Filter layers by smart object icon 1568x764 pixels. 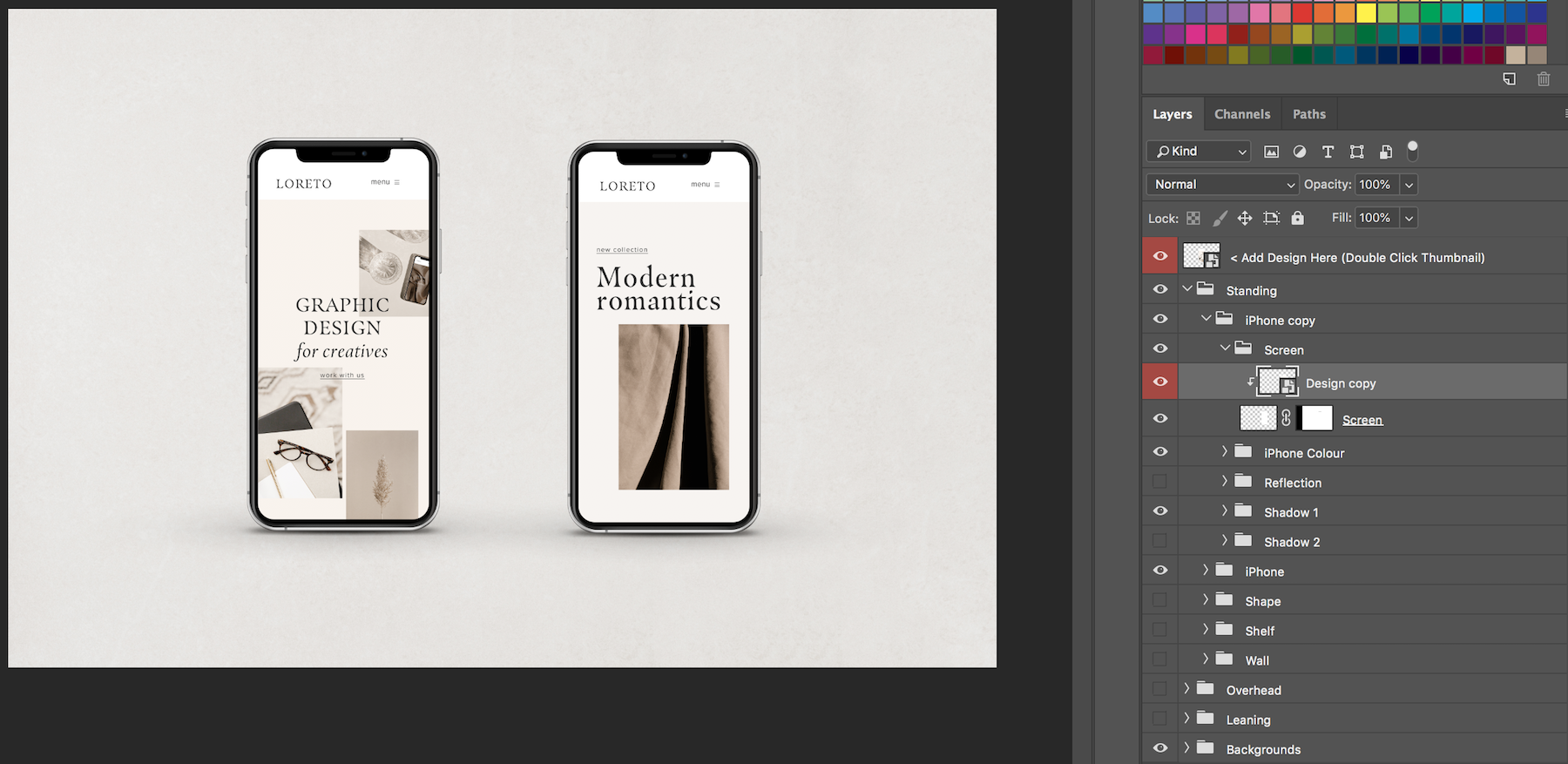[1385, 152]
